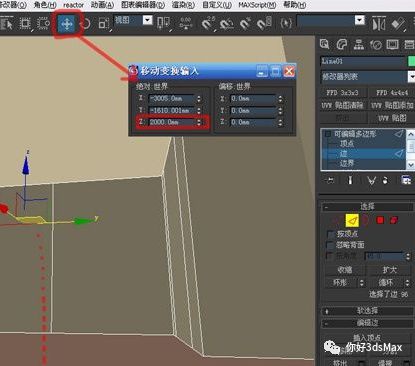
Task: Enable the 忽略背面 checkbox
Action: coord(331,245)
